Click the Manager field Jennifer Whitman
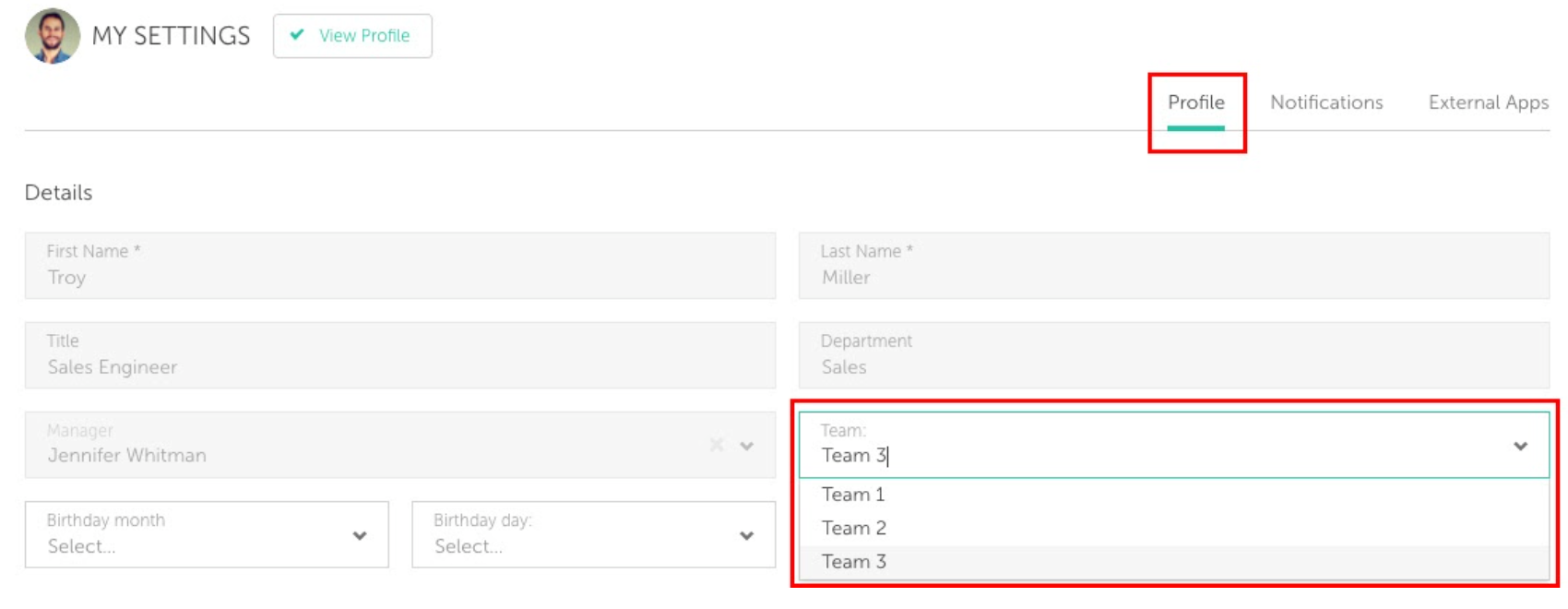 pos(400,445)
